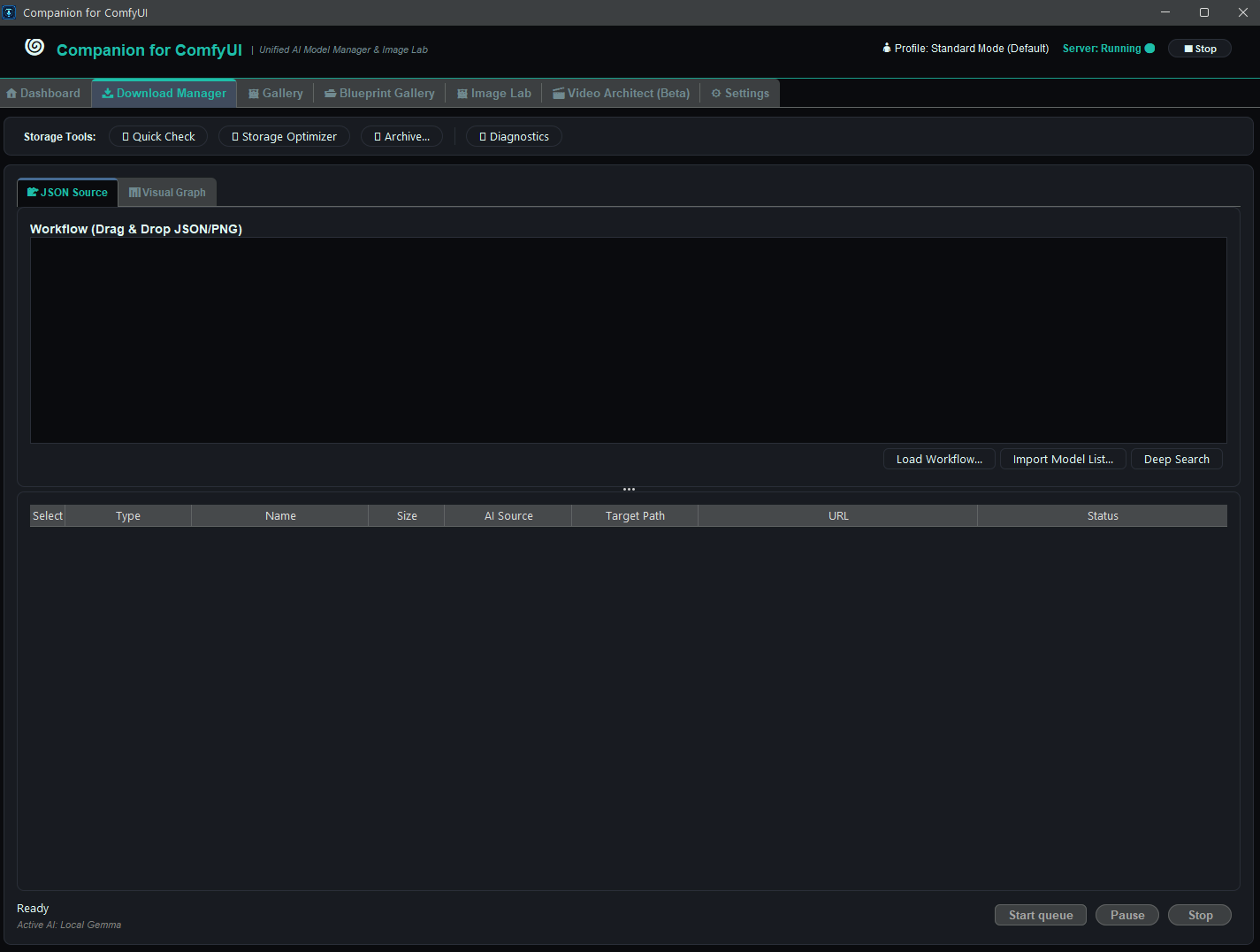This screenshot has width=1260, height=952.
Task: Close the Companion for ComfyUI window
Action: click(x=1241, y=12)
